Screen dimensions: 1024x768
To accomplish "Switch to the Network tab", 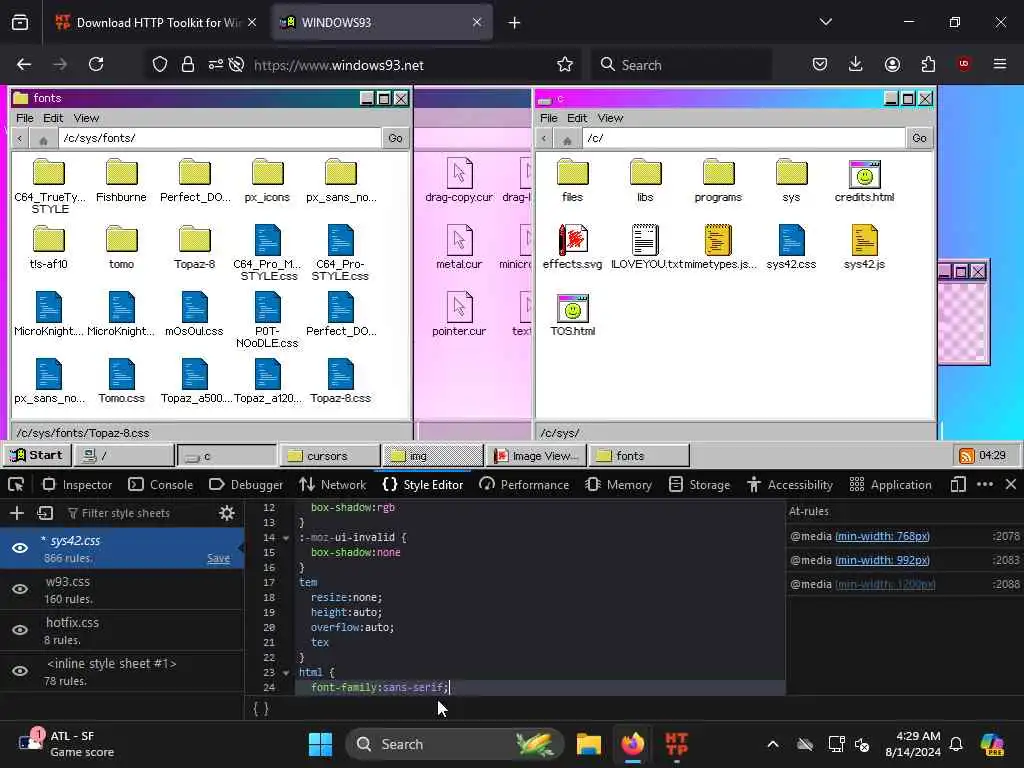I will click(332, 485).
